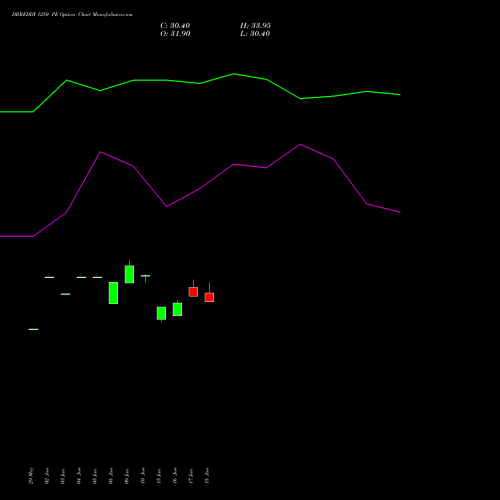Click the low price value L: 30.40
Screen dimensions: 500x500
pyautogui.click(x=255, y=34)
